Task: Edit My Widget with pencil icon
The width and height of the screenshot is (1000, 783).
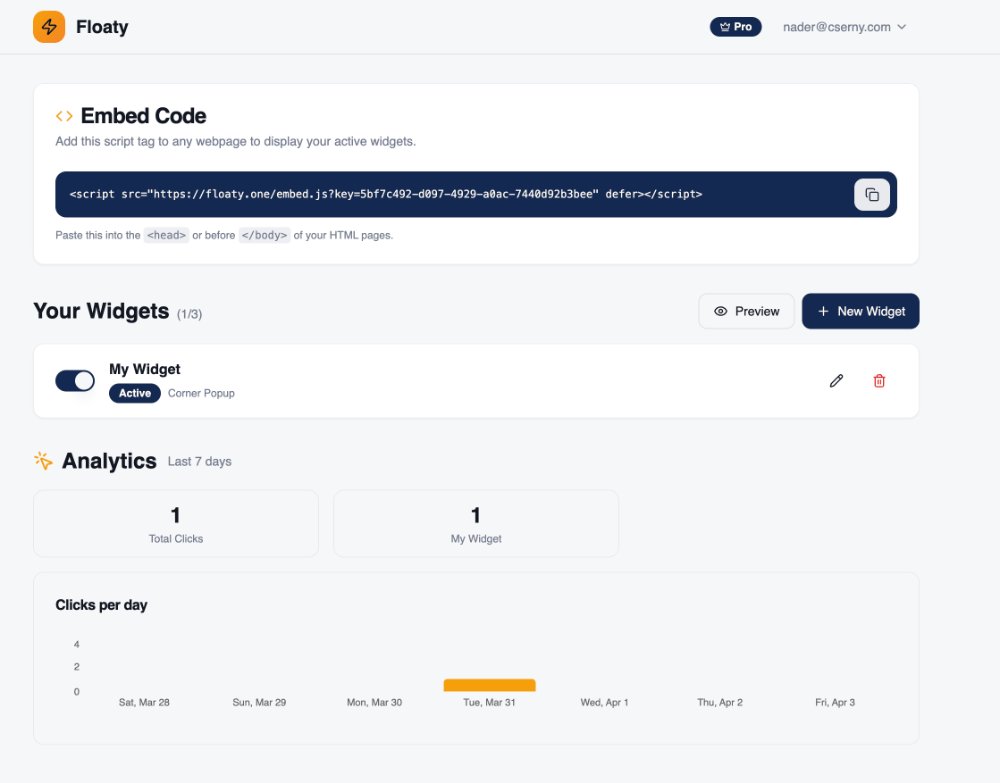Action: click(x=836, y=381)
